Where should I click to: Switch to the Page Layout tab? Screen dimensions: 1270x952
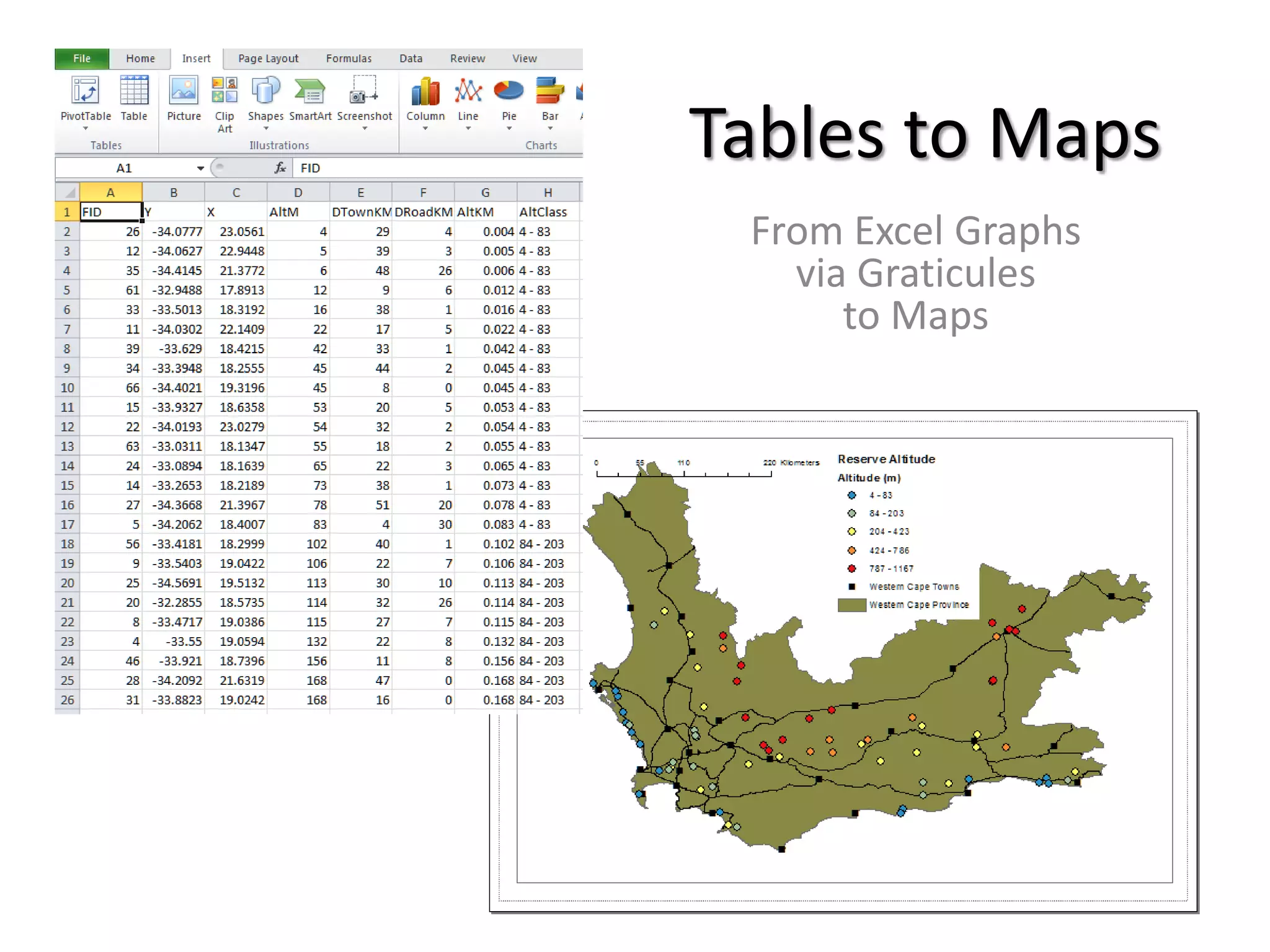(268, 59)
